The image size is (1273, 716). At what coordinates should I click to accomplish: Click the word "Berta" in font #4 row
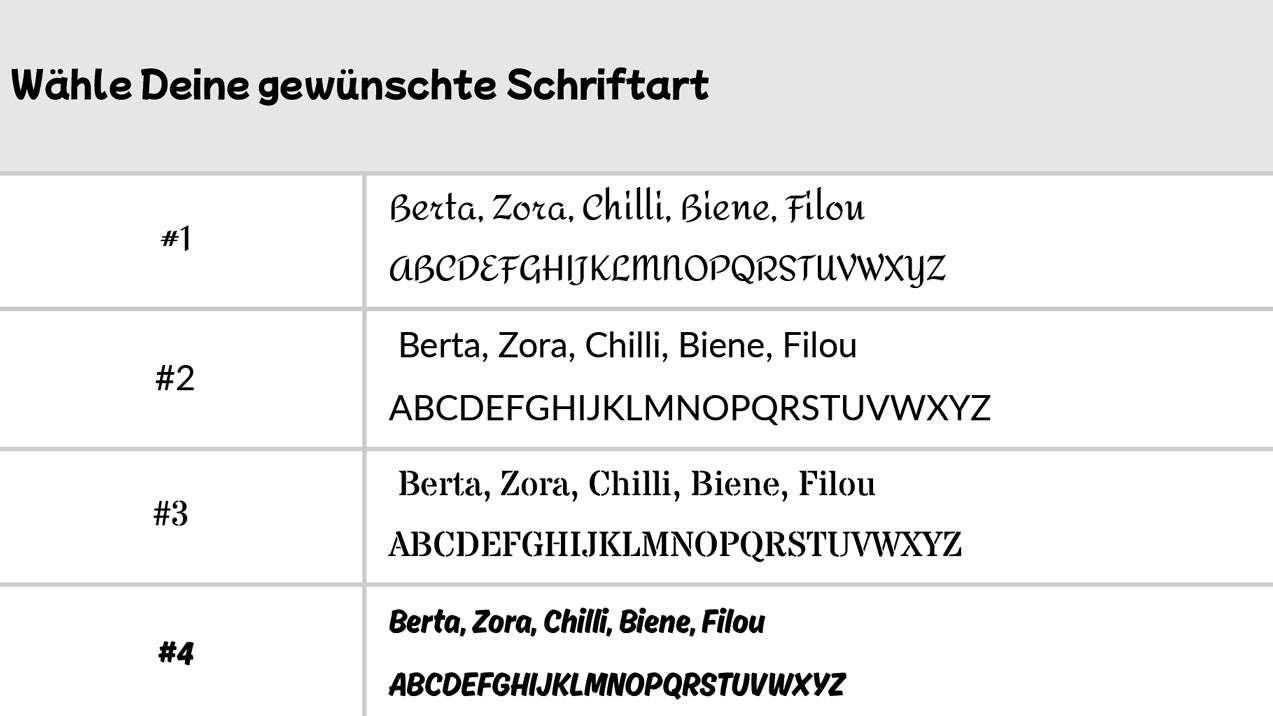425,622
